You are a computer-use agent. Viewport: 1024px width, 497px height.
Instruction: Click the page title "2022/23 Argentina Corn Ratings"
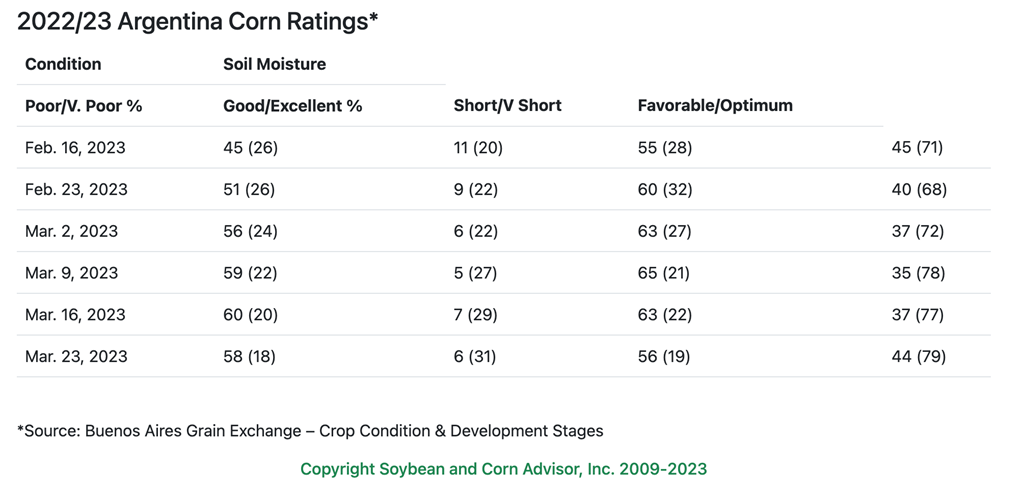[x=197, y=22]
